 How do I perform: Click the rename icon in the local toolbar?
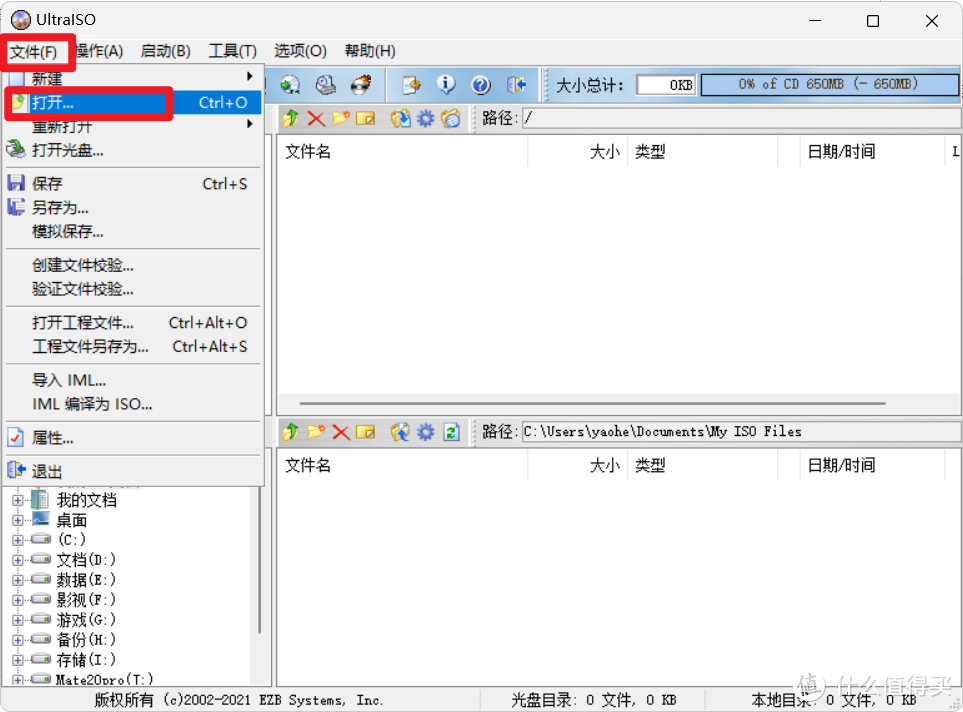click(x=365, y=432)
